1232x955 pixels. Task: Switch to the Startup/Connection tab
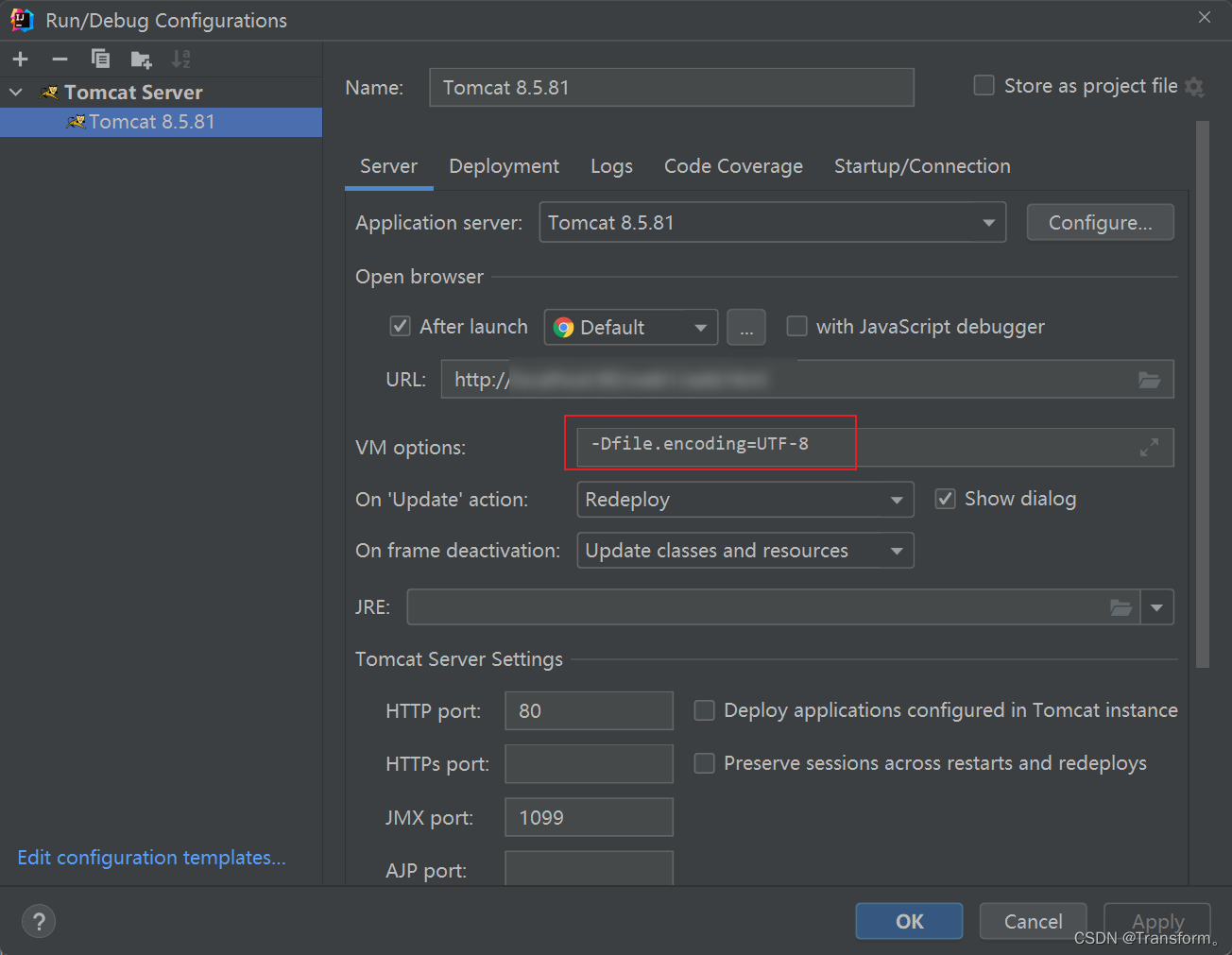(922, 166)
